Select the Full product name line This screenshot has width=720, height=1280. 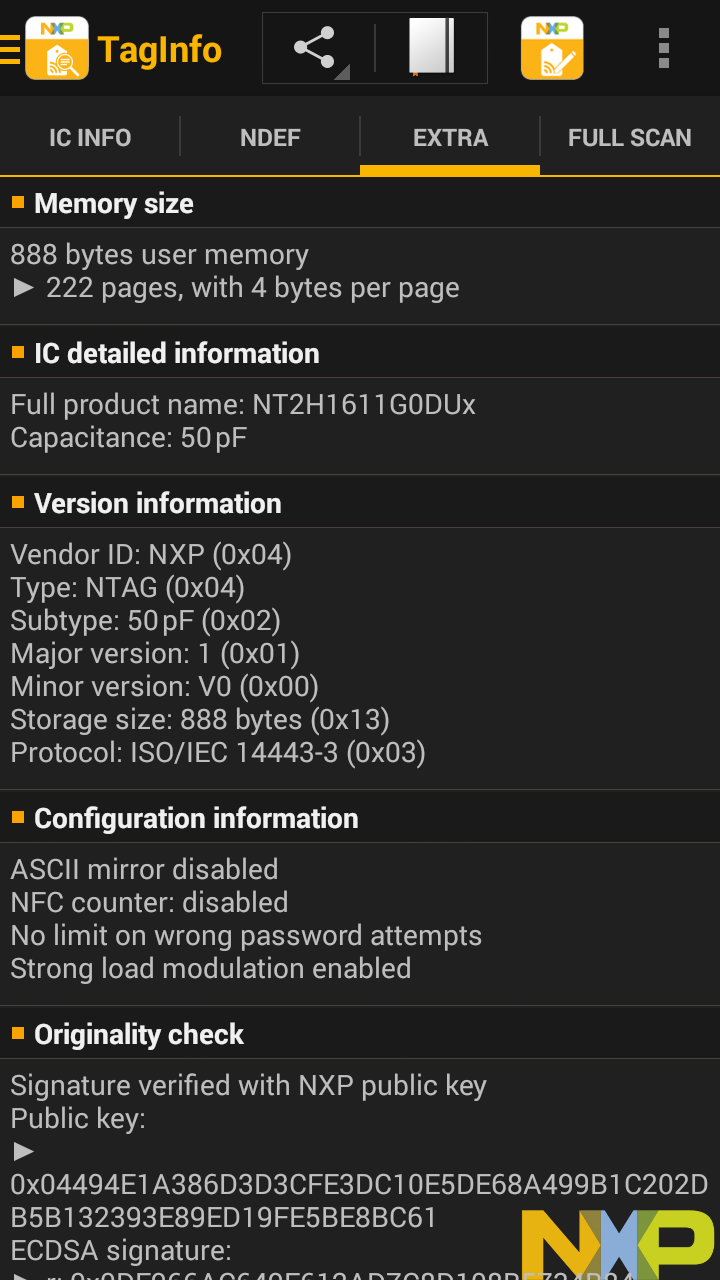243,404
